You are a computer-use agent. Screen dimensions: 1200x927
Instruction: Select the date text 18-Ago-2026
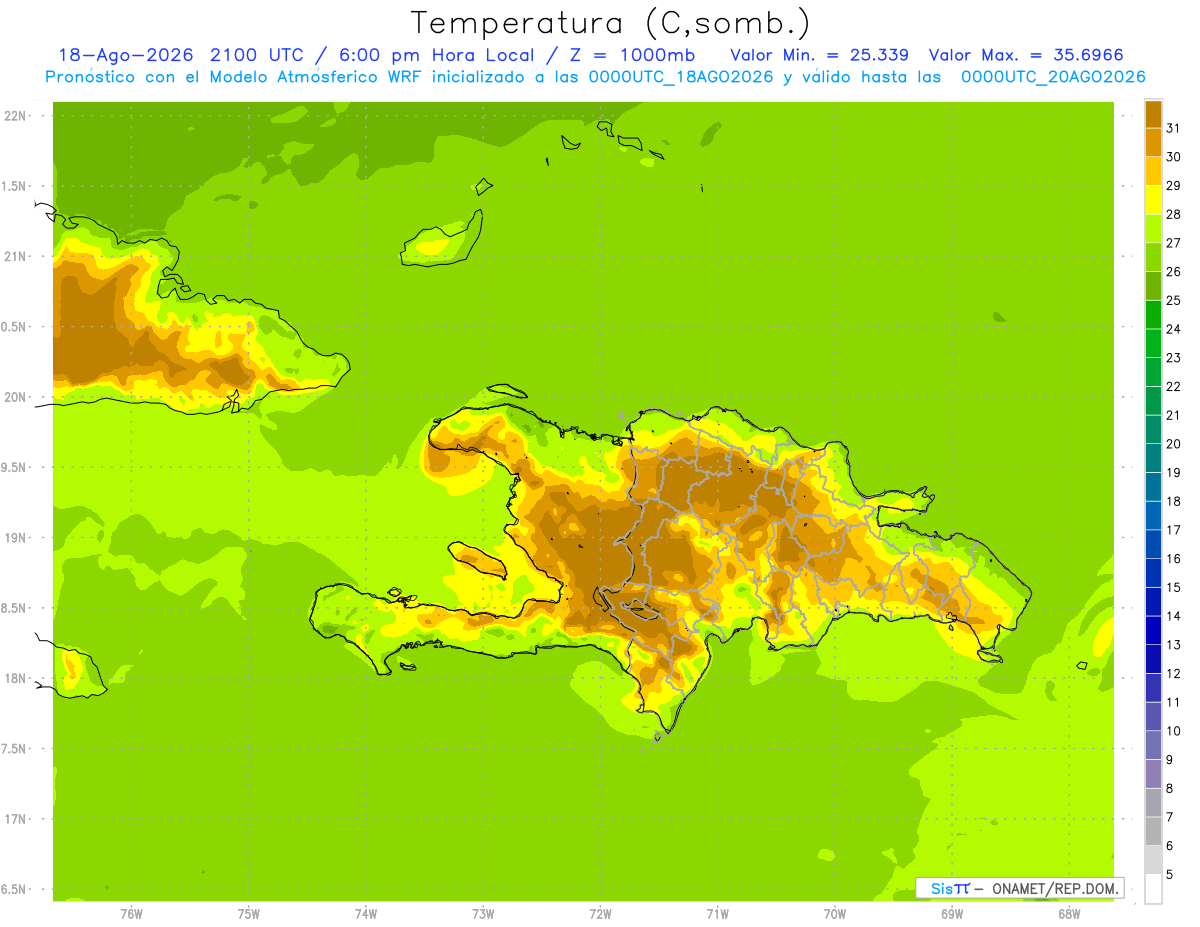pyautogui.click(x=125, y=55)
